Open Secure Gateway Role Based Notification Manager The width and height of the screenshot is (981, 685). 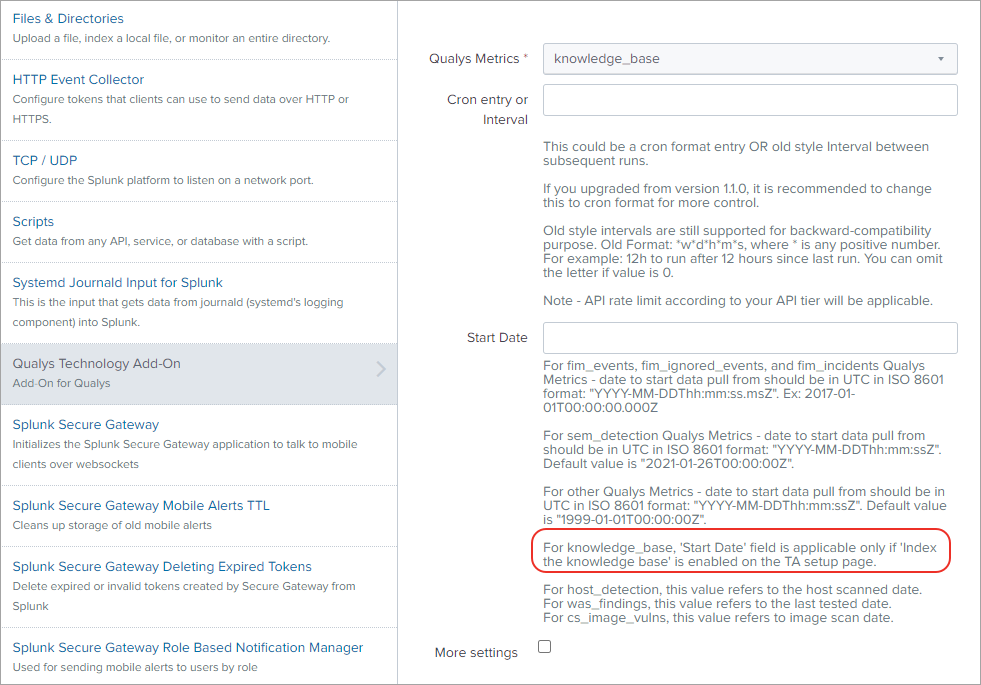coord(188,647)
